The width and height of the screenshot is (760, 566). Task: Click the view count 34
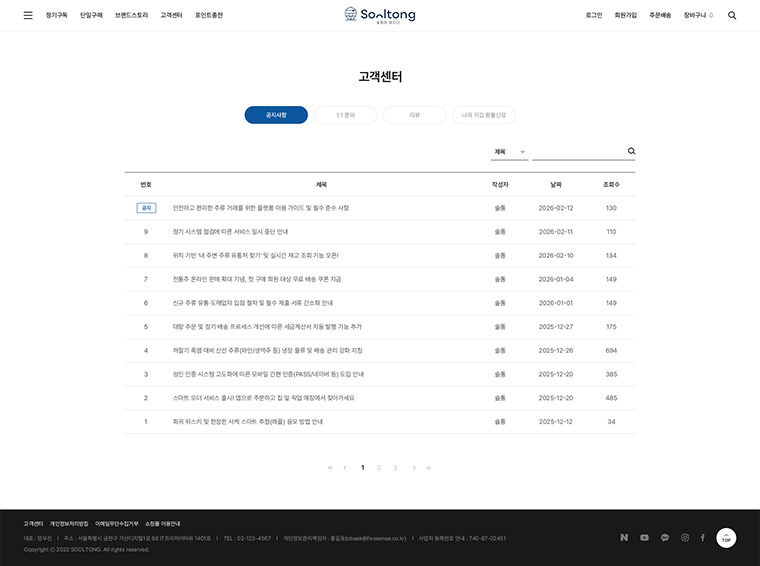611,422
